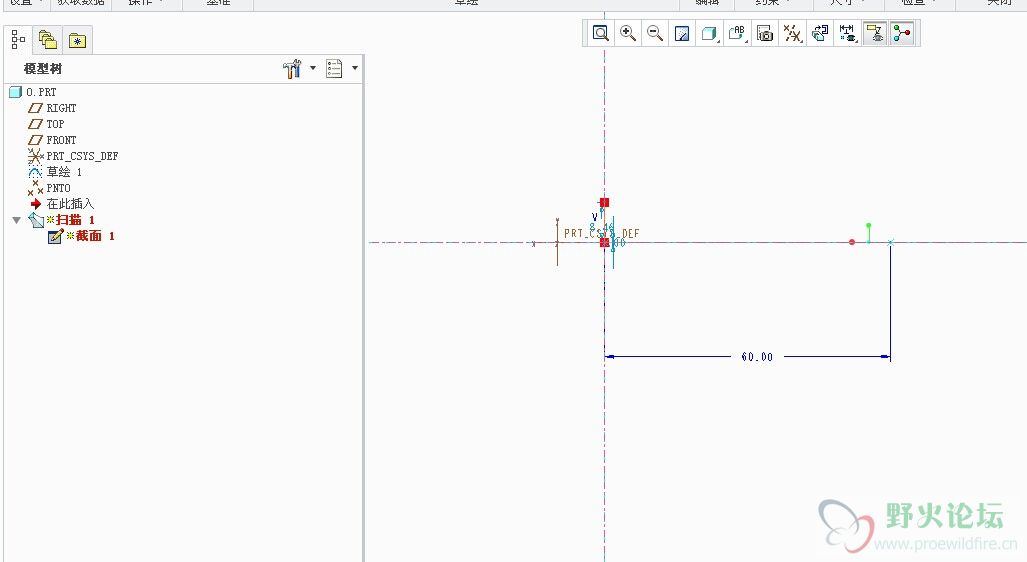Select the 扫描 1 sweep feature

(63, 220)
